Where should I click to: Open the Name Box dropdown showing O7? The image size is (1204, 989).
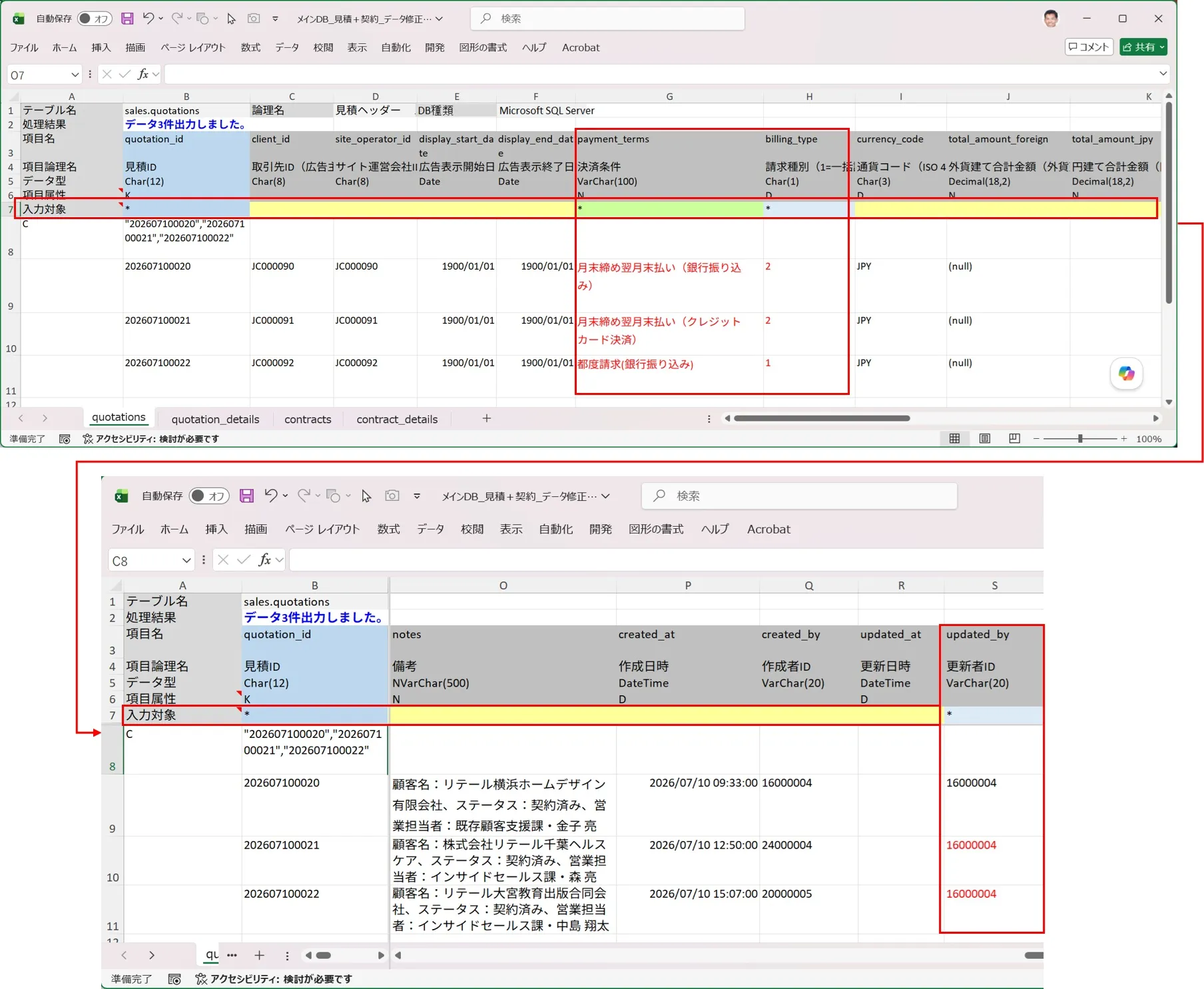click(75, 75)
